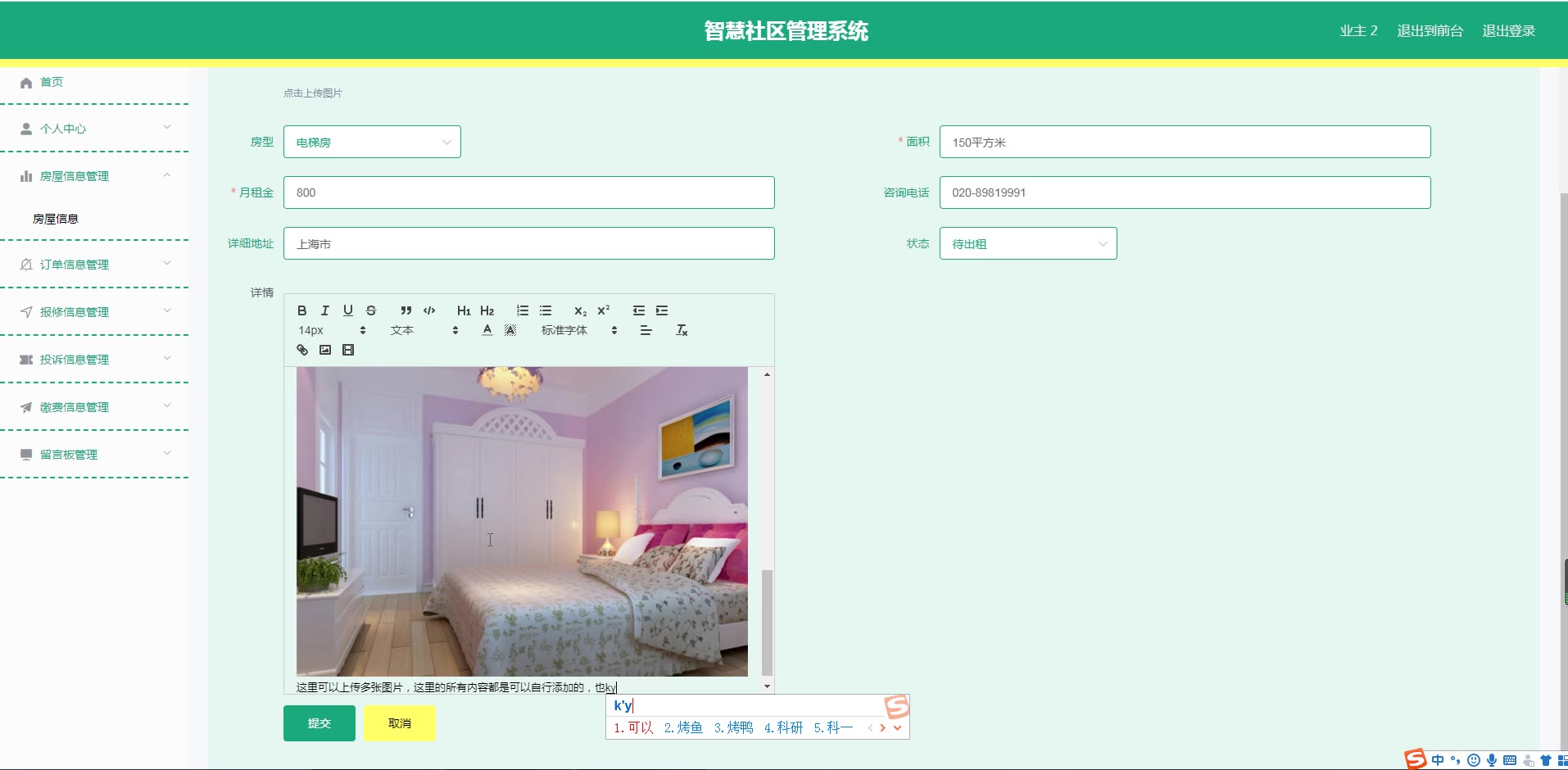Expand the 个人中心 sidebar menu
The height and width of the screenshot is (770, 1568).
point(94,129)
